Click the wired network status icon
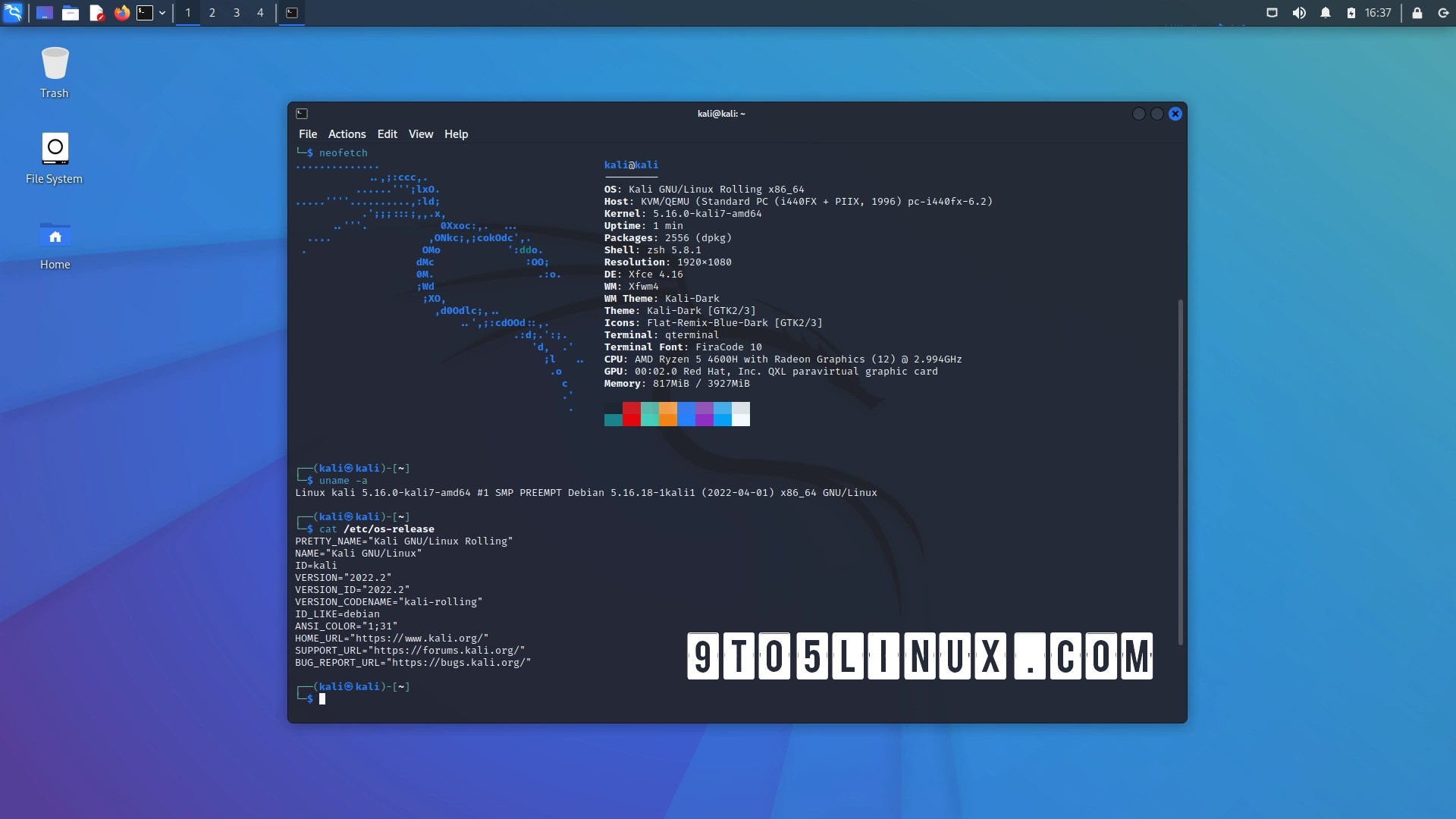This screenshot has width=1456, height=819. point(1272,13)
